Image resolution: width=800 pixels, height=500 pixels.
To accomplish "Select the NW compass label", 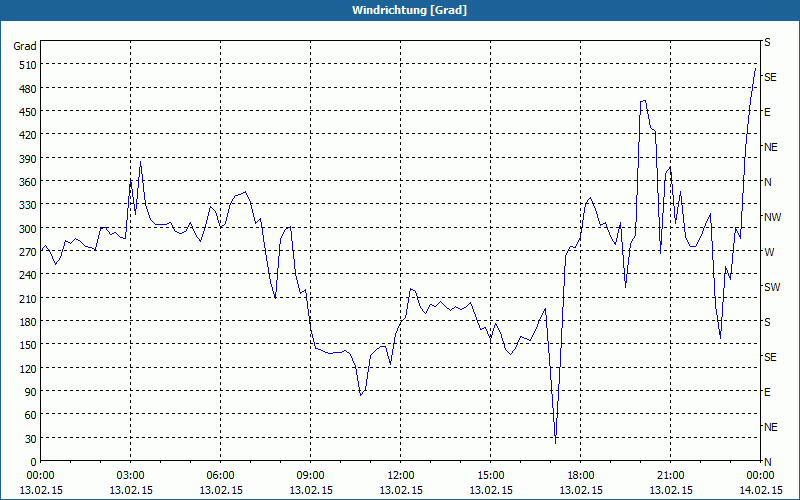I will click(772, 217).
